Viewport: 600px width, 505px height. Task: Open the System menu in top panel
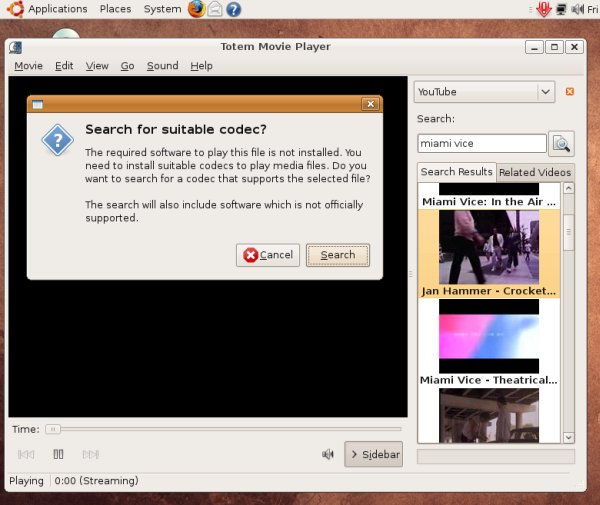click(x=162, y=9)
